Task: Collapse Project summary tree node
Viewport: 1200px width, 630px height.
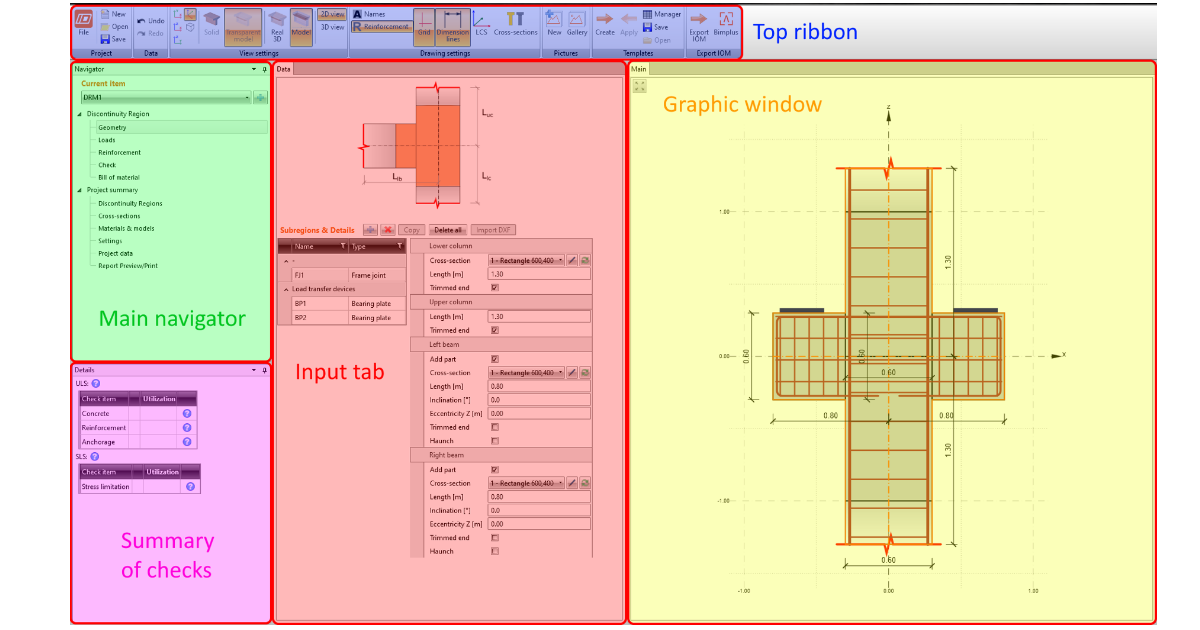Action: pyautogui.click(x=79, y=190)
